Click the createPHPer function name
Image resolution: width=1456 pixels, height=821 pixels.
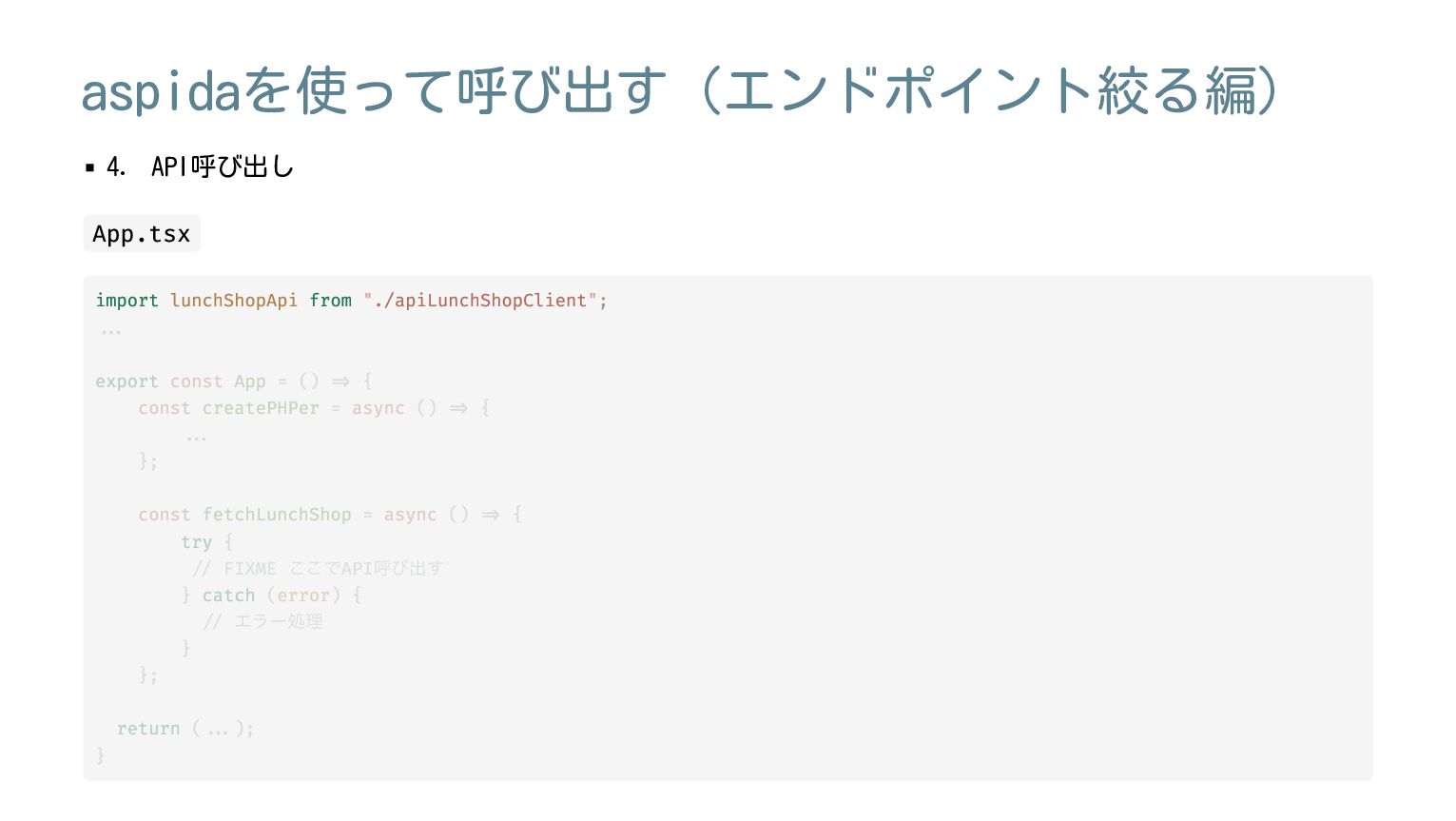pos(261,408)
